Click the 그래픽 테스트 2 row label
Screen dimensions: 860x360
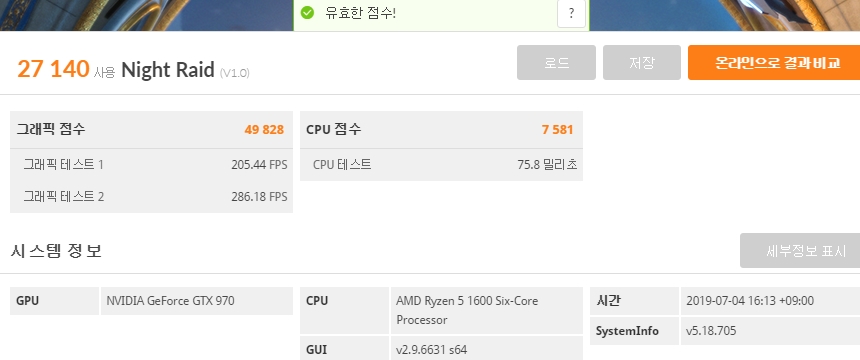click(63, 196)
